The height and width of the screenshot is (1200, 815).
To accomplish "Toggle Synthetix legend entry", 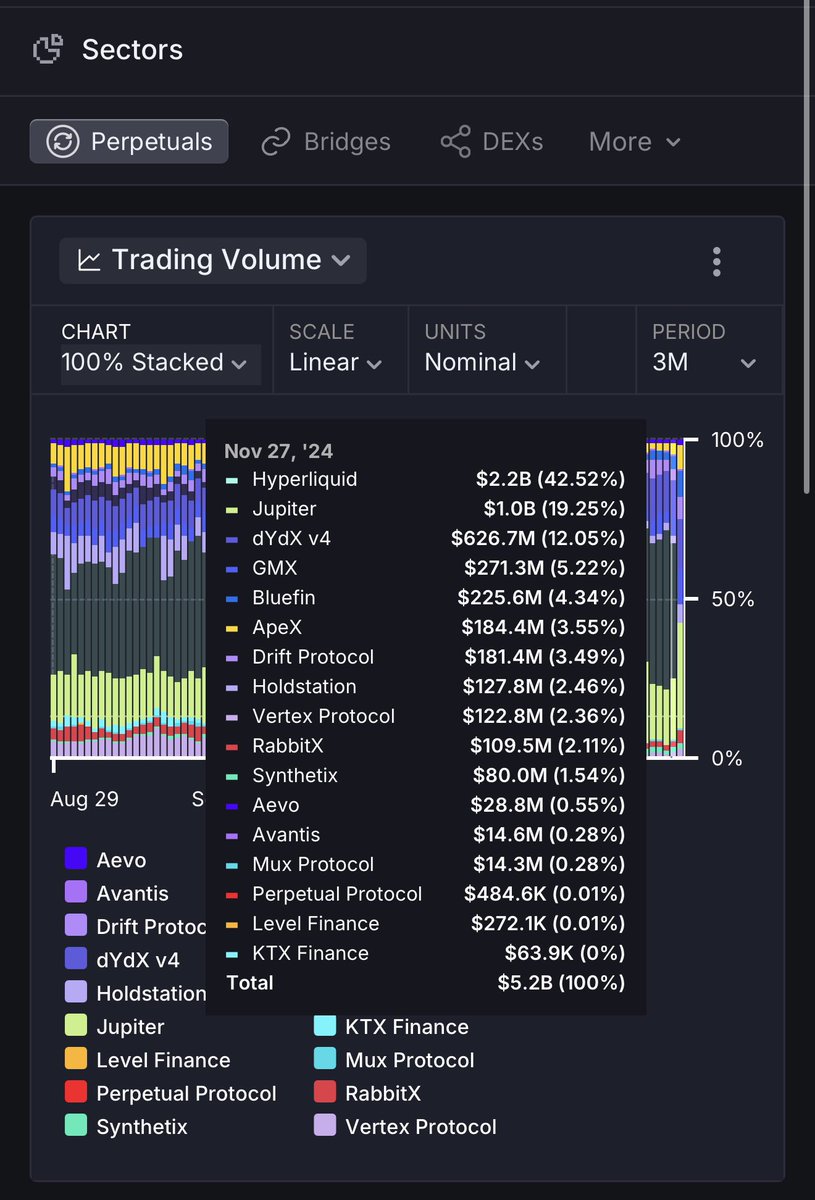I will point(126,1126).
